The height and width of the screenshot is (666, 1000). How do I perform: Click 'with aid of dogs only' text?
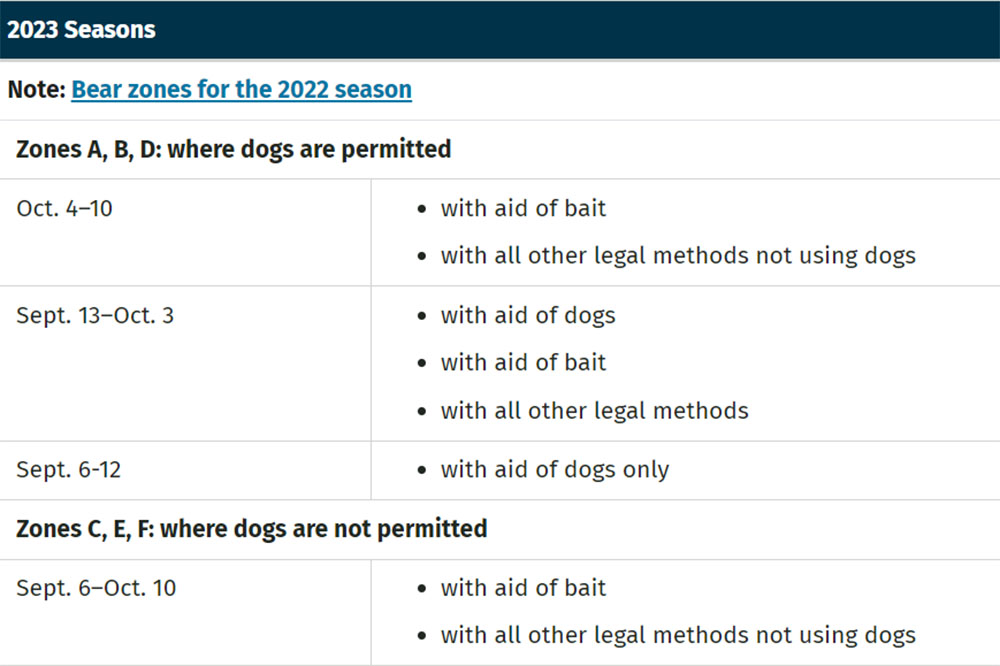point(554,470)
